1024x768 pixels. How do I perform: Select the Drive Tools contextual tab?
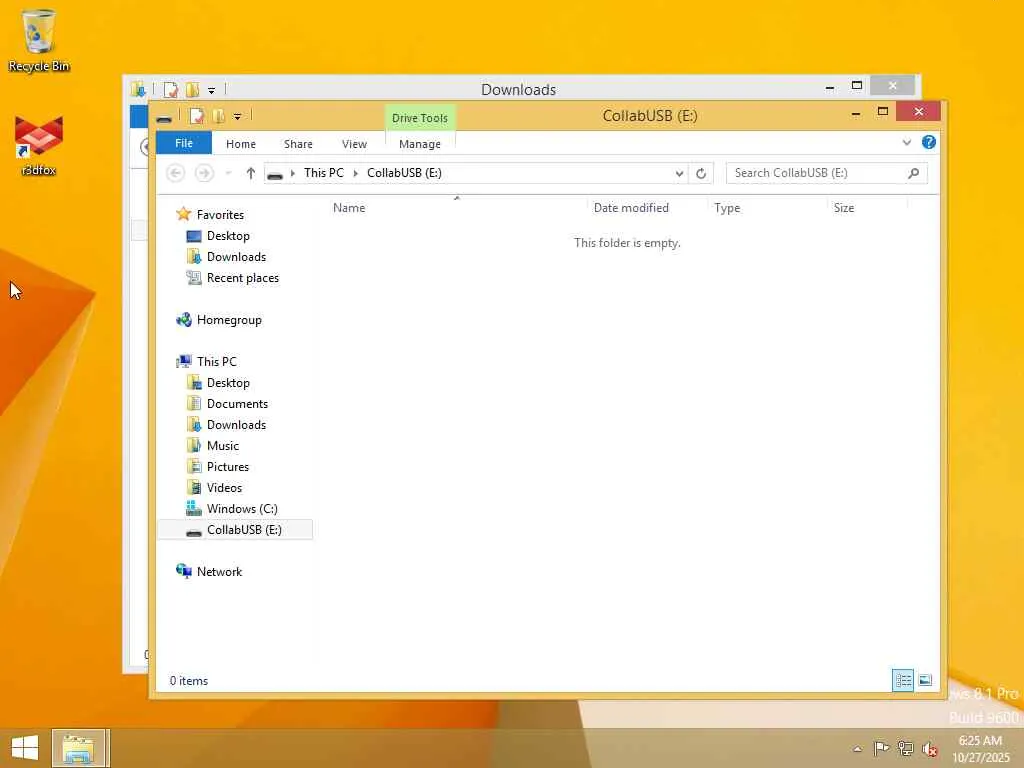[419, 118]
